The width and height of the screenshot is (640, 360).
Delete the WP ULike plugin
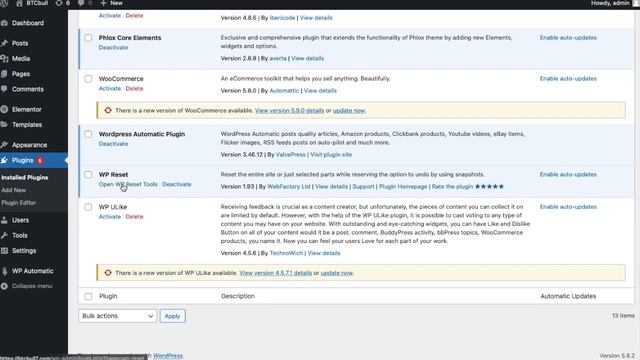pyautogui.click(x=134, y=217)
